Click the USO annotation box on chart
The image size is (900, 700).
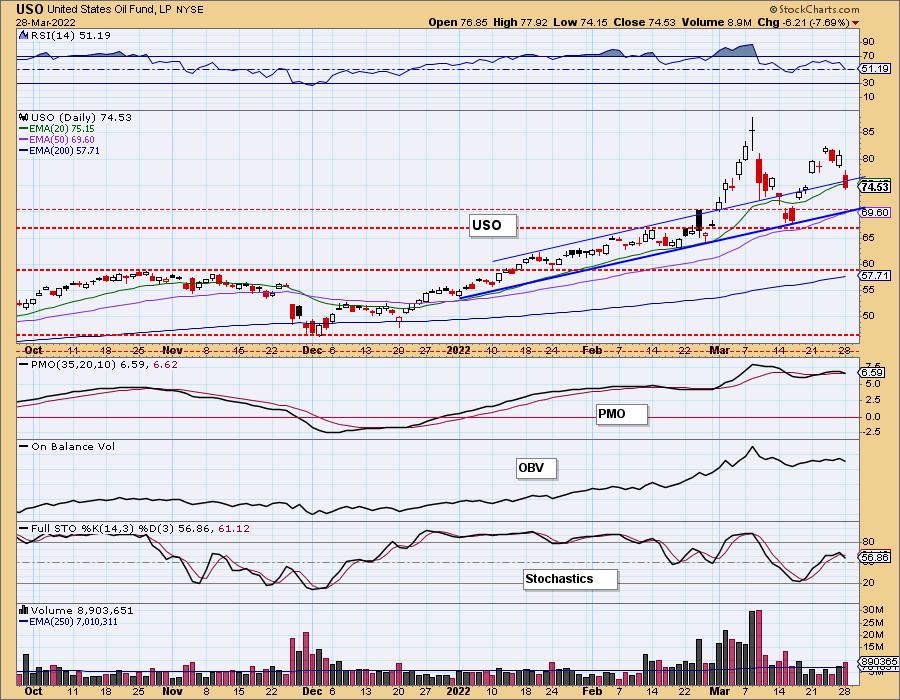tap(493, 225)
